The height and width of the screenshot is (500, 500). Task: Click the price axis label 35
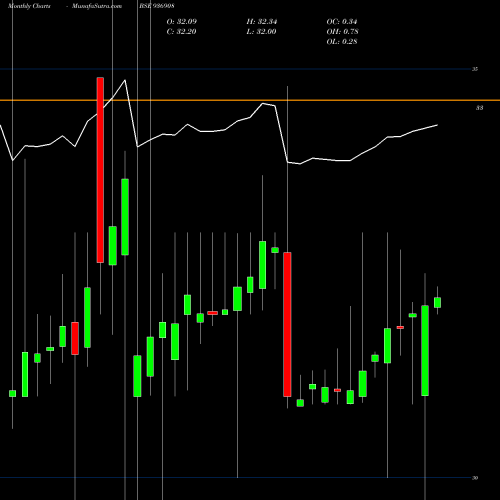pos(475,69)
